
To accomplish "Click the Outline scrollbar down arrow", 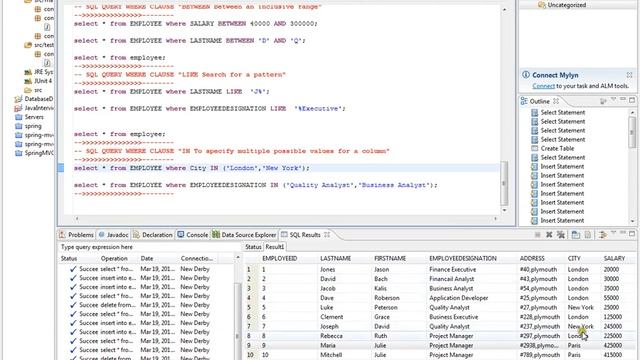I will (x=632, y=221).
